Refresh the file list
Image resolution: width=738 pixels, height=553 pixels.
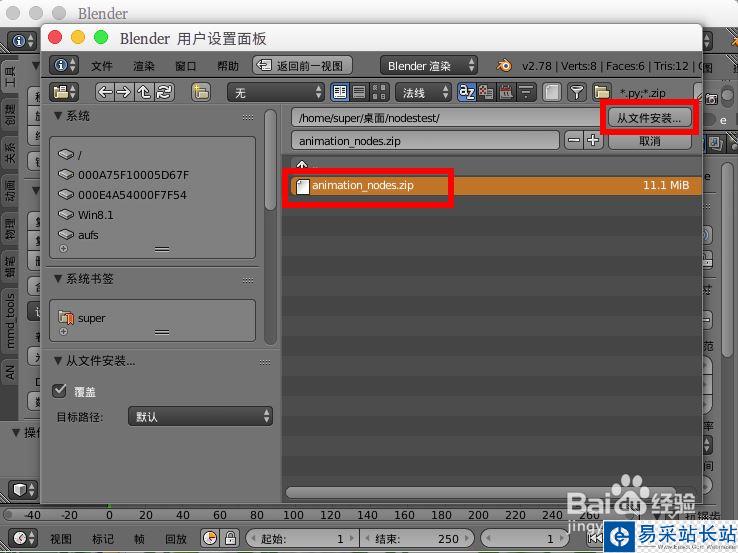click(x=164, y=92)
